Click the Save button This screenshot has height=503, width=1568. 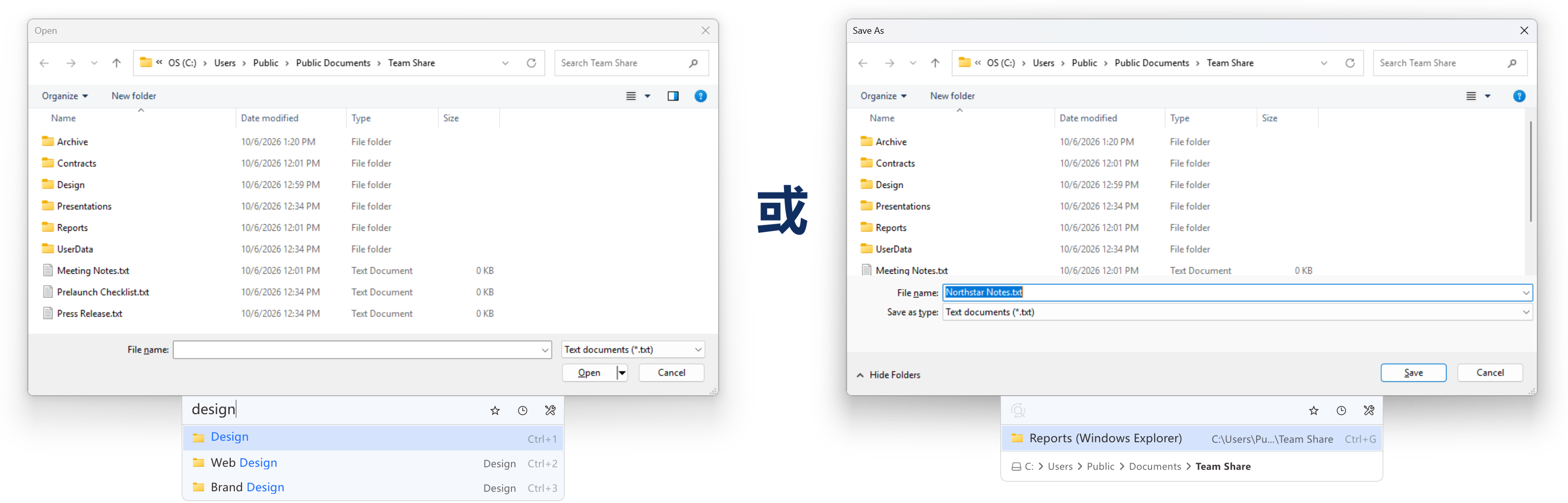[1413, 373]
